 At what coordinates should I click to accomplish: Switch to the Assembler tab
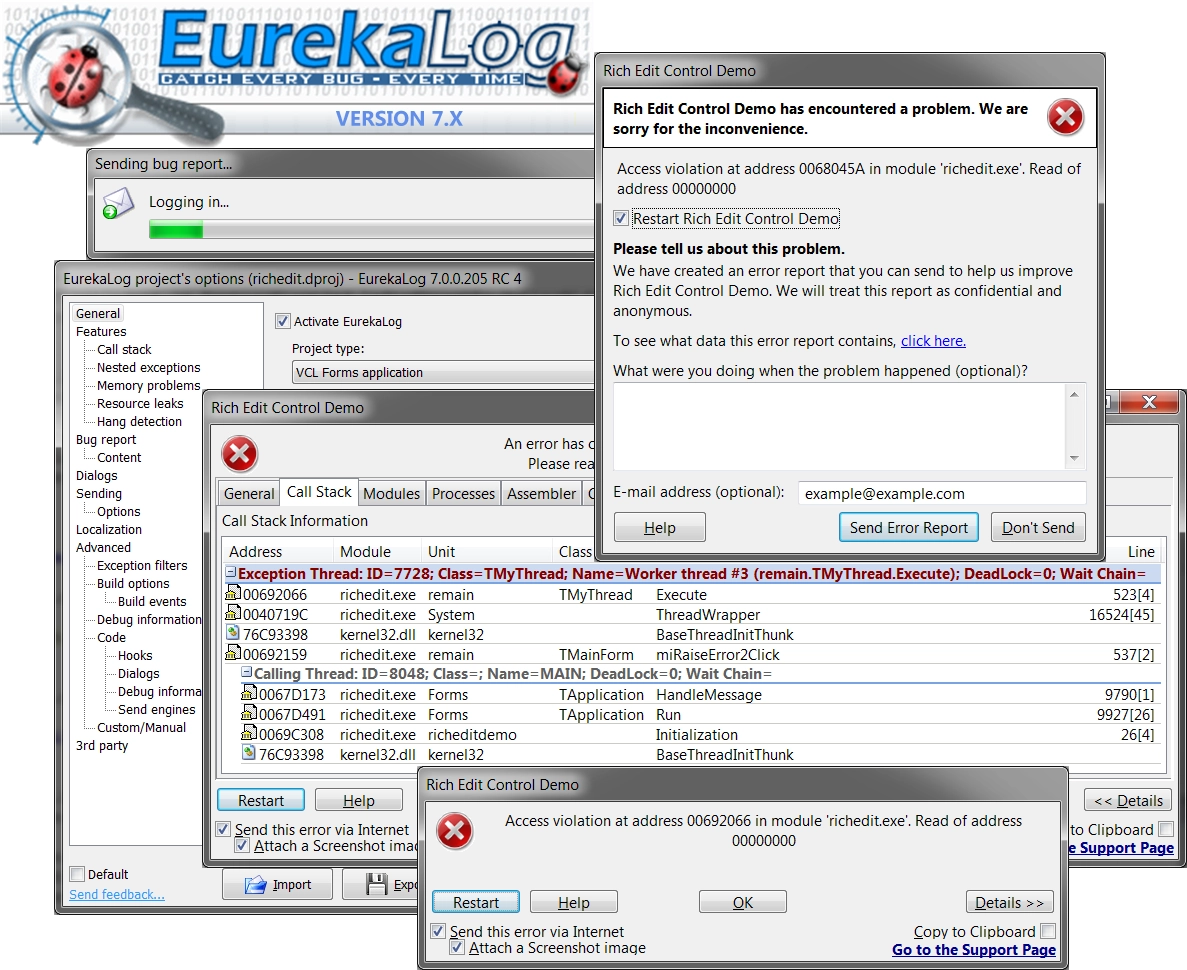pos(541,494)
